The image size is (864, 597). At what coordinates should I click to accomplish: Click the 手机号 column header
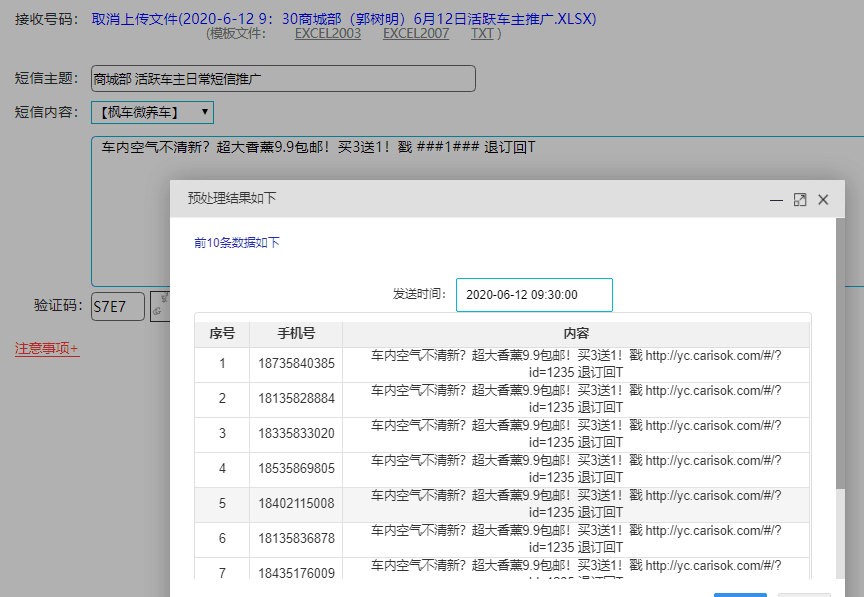click(296, 334)
